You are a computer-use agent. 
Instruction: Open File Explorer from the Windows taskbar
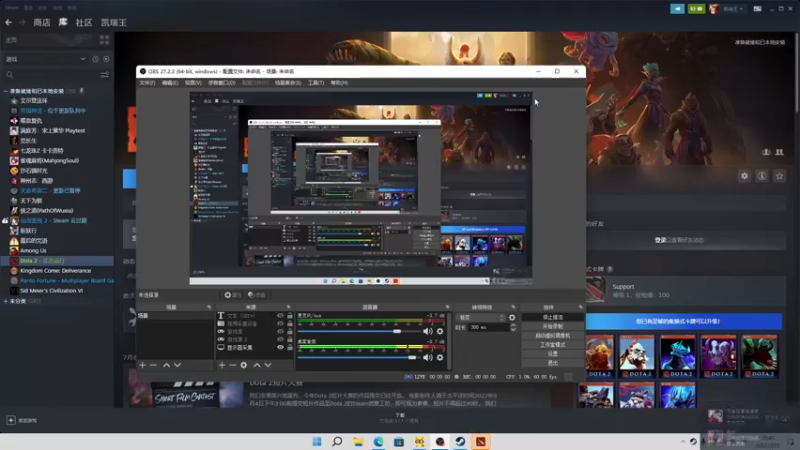point(358,441)
